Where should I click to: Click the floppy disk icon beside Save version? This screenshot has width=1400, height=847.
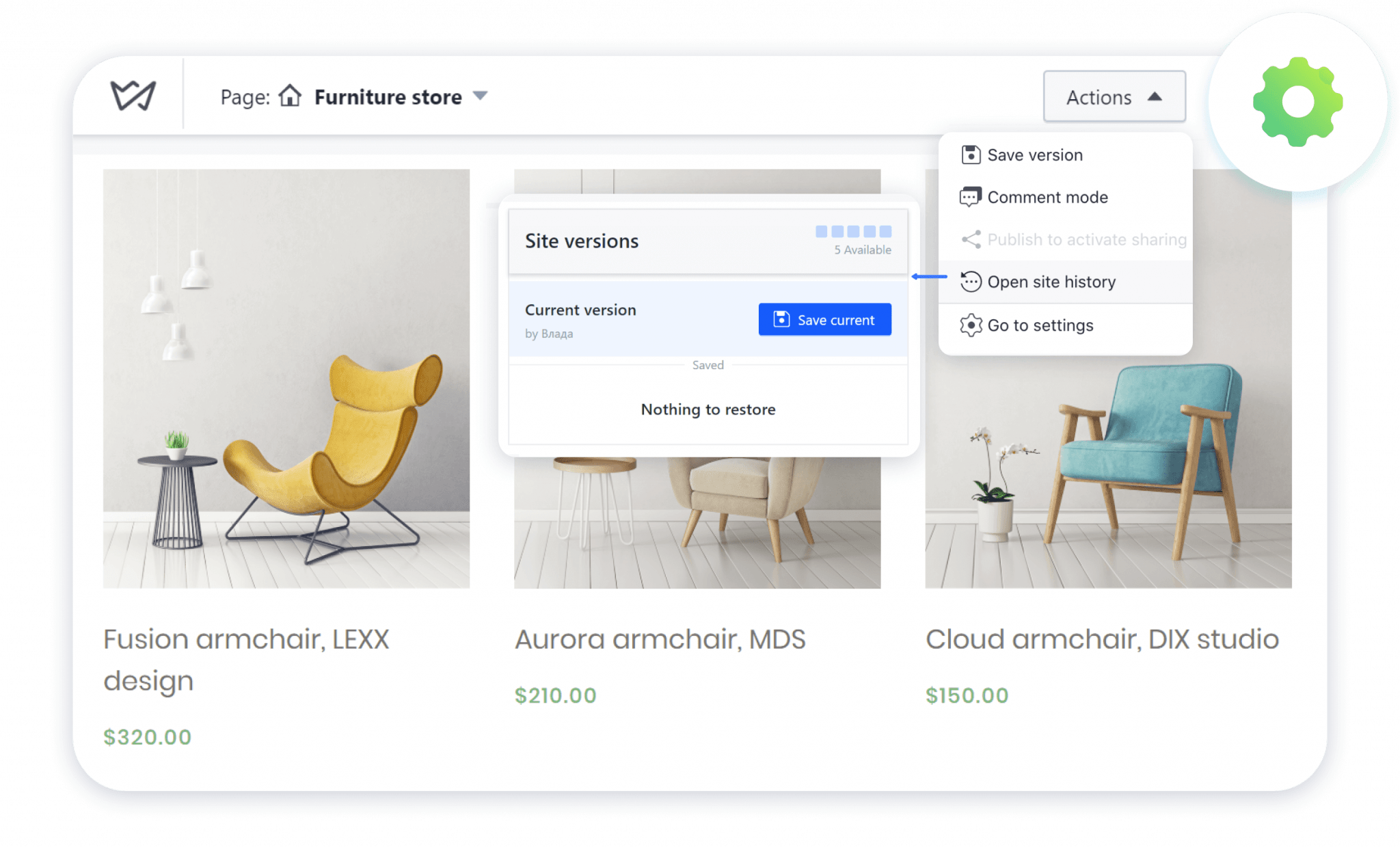pyautogui.click(x=970, y=154)
